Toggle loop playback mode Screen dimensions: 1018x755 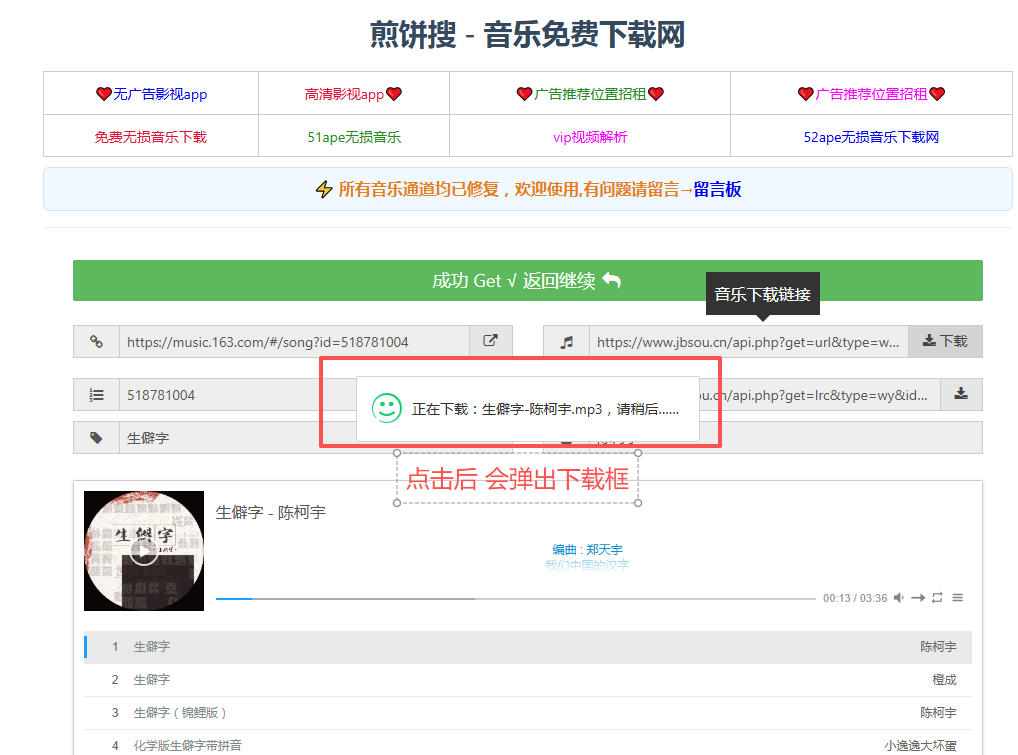coord(937,597)
